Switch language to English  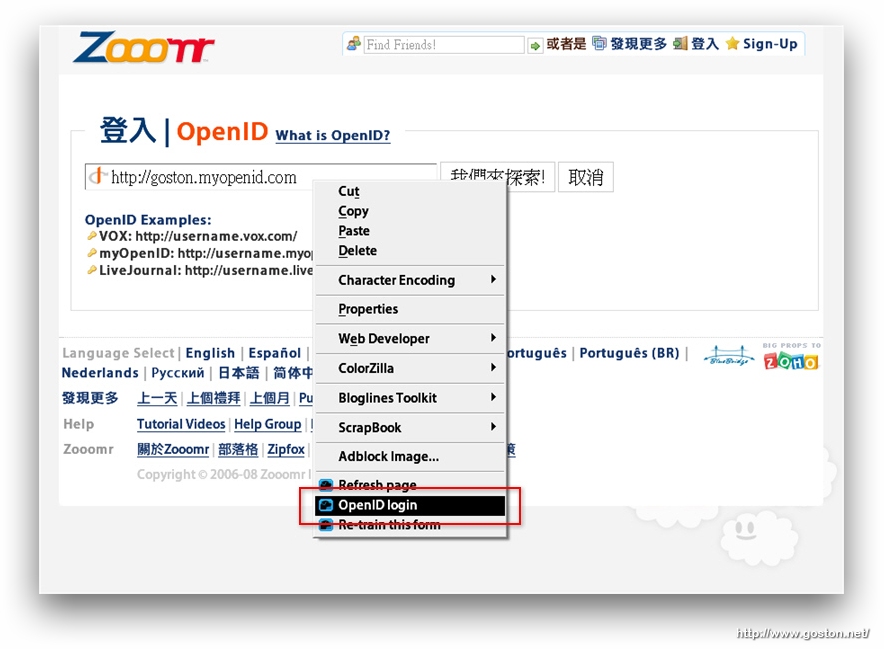click(x=210, y=353)
